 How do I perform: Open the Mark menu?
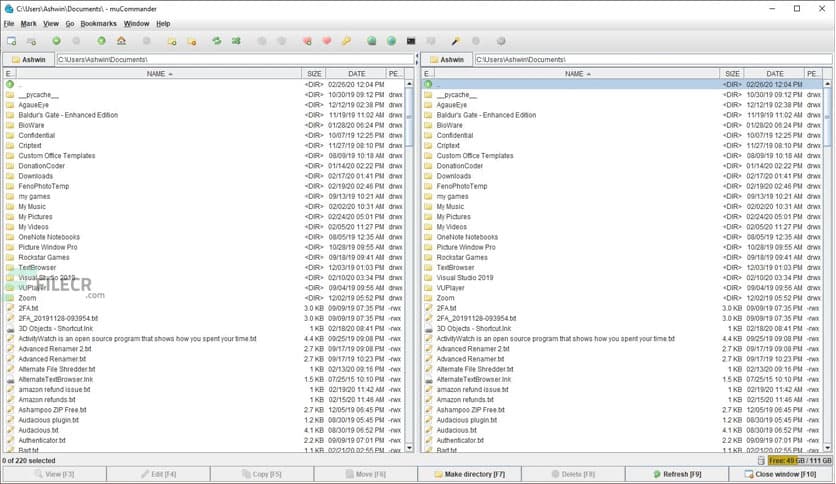click(x=28, y=23)
